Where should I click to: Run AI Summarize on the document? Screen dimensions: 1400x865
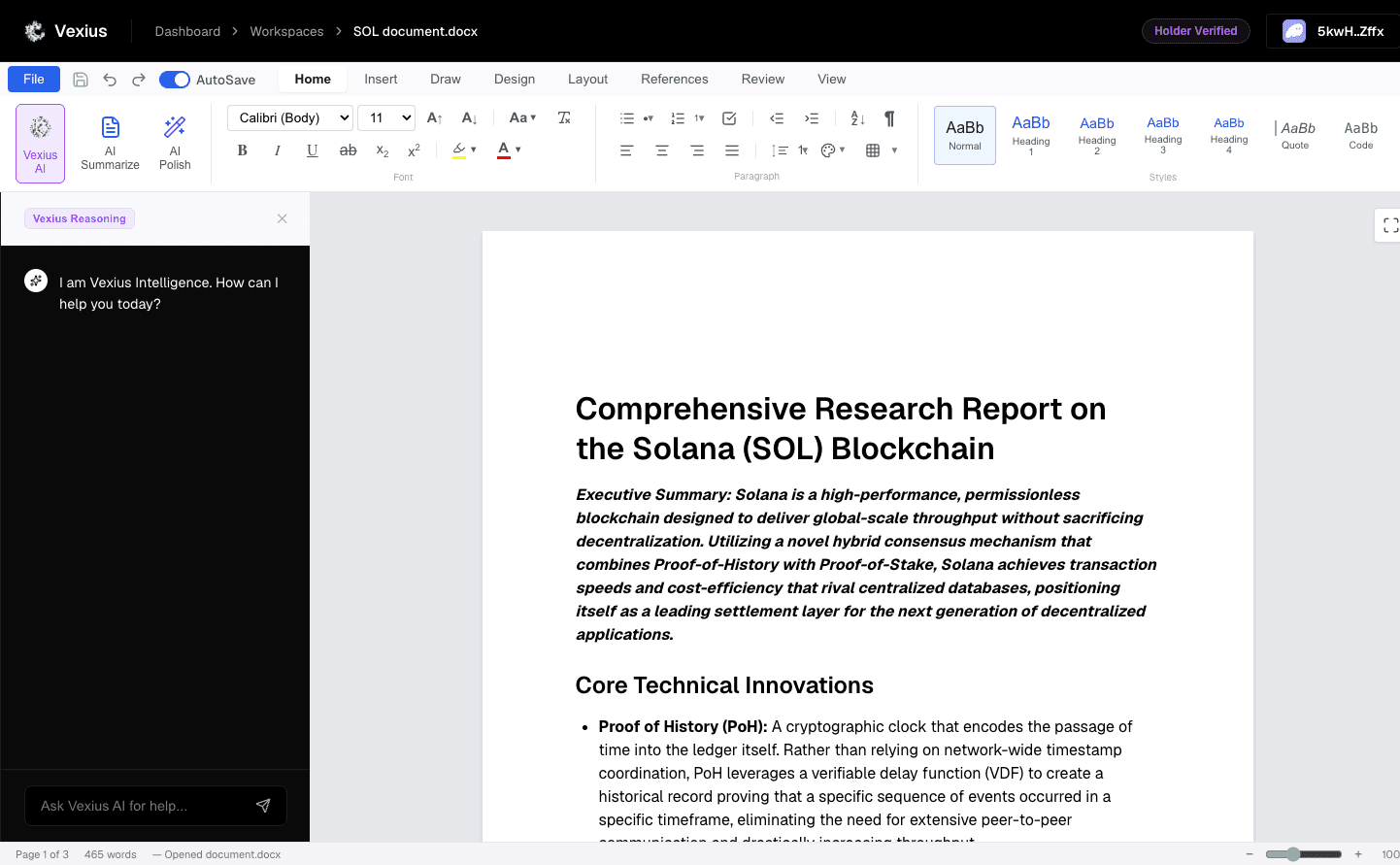click(110, 144)
